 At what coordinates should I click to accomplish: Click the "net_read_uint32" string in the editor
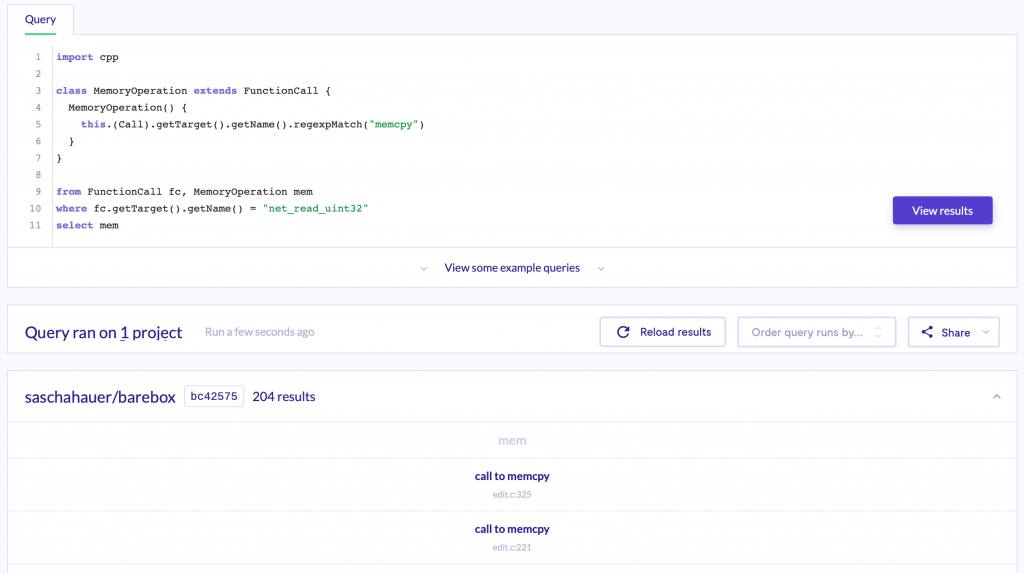(x=316, y=208)
